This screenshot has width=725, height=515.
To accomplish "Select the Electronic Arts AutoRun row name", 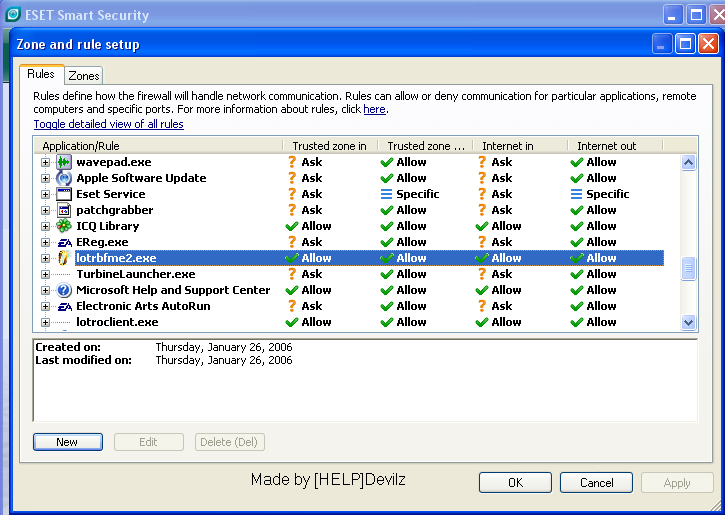I will click(143, 306).
